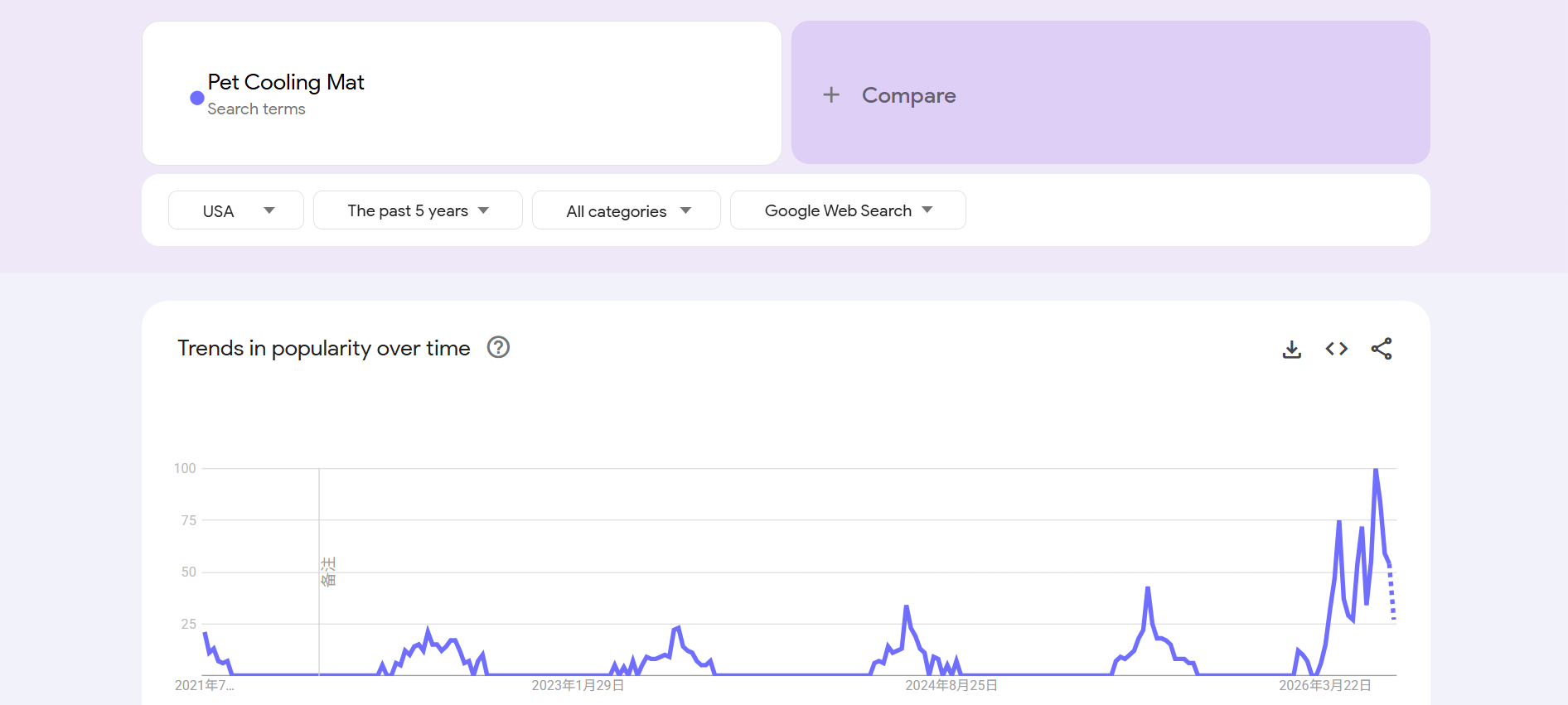Click the 75 y-axis label
The image size is (1568, 705).
point(189,520)
